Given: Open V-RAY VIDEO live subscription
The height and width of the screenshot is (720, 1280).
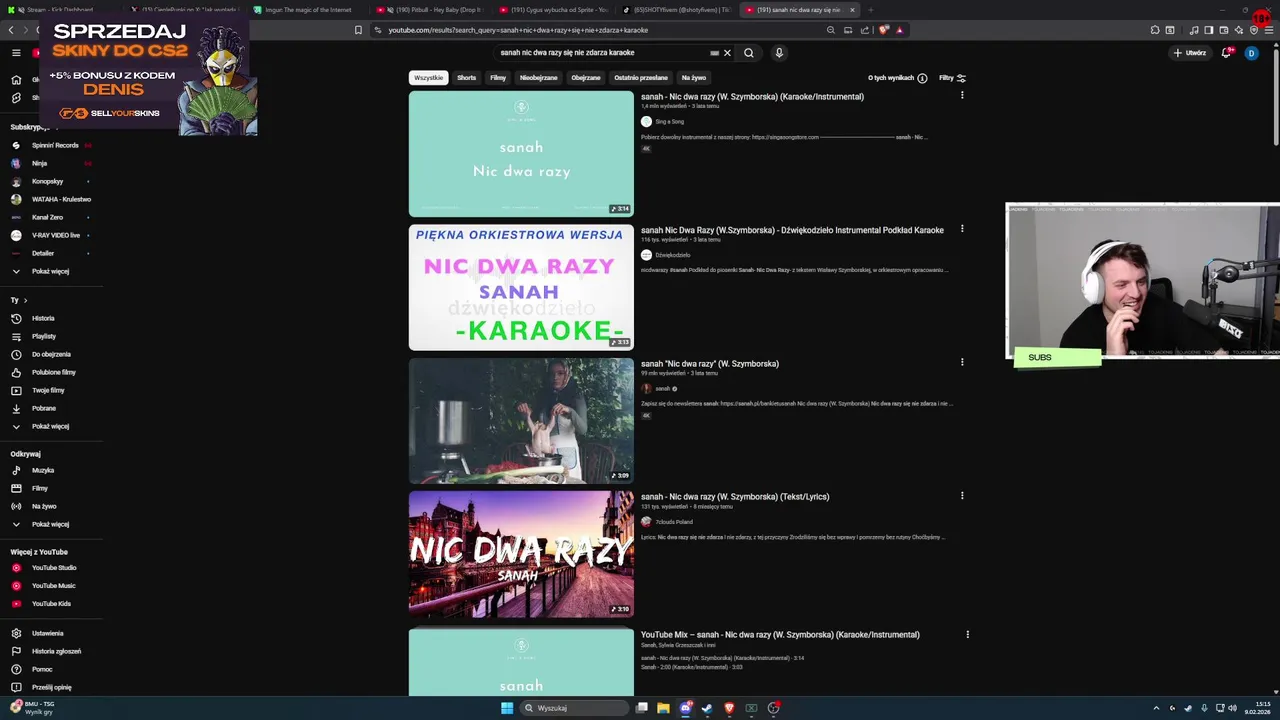Looking at the screenshot, I should pos(51,235).
